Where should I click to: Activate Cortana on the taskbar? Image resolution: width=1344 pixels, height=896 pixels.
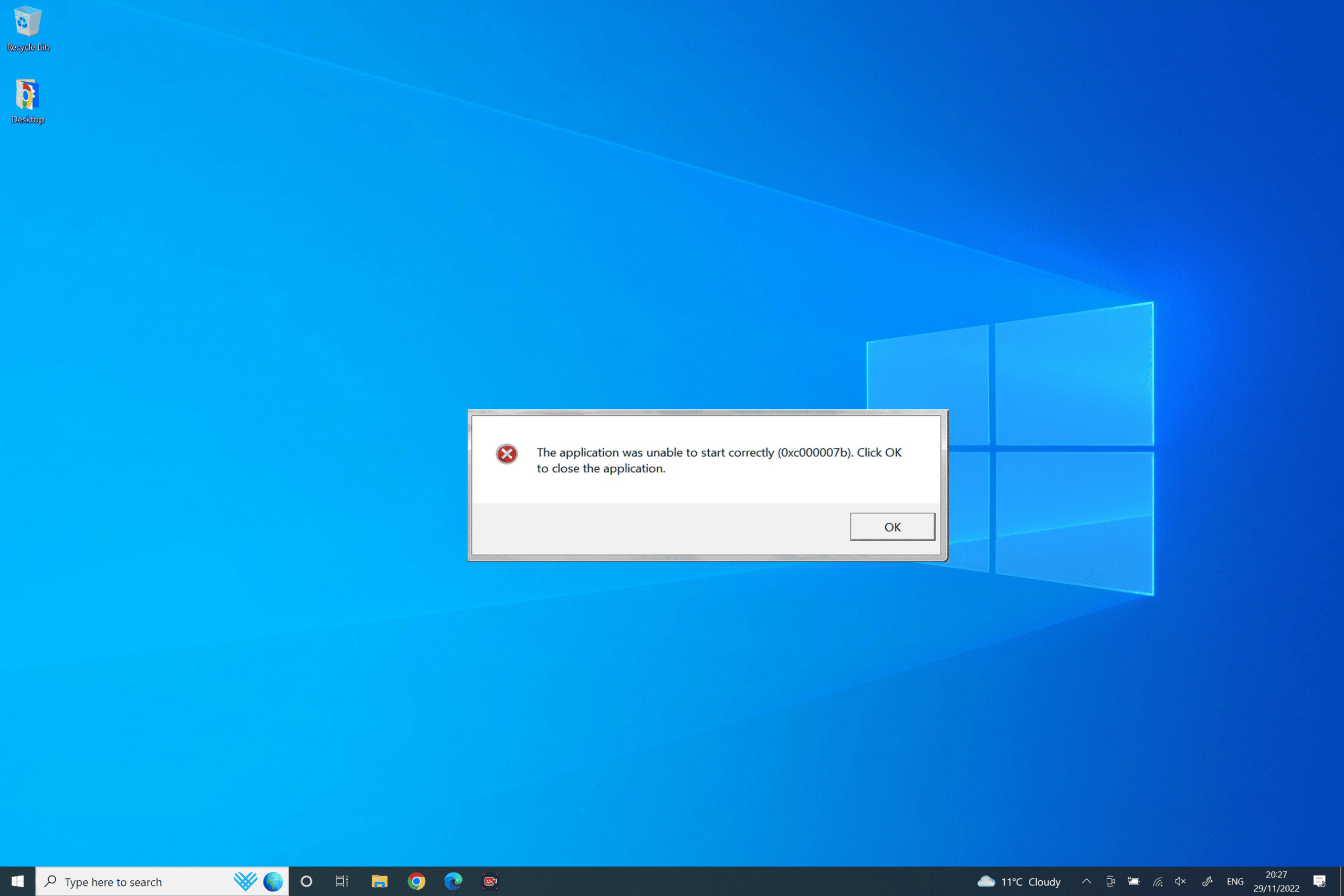coord(307,881)
